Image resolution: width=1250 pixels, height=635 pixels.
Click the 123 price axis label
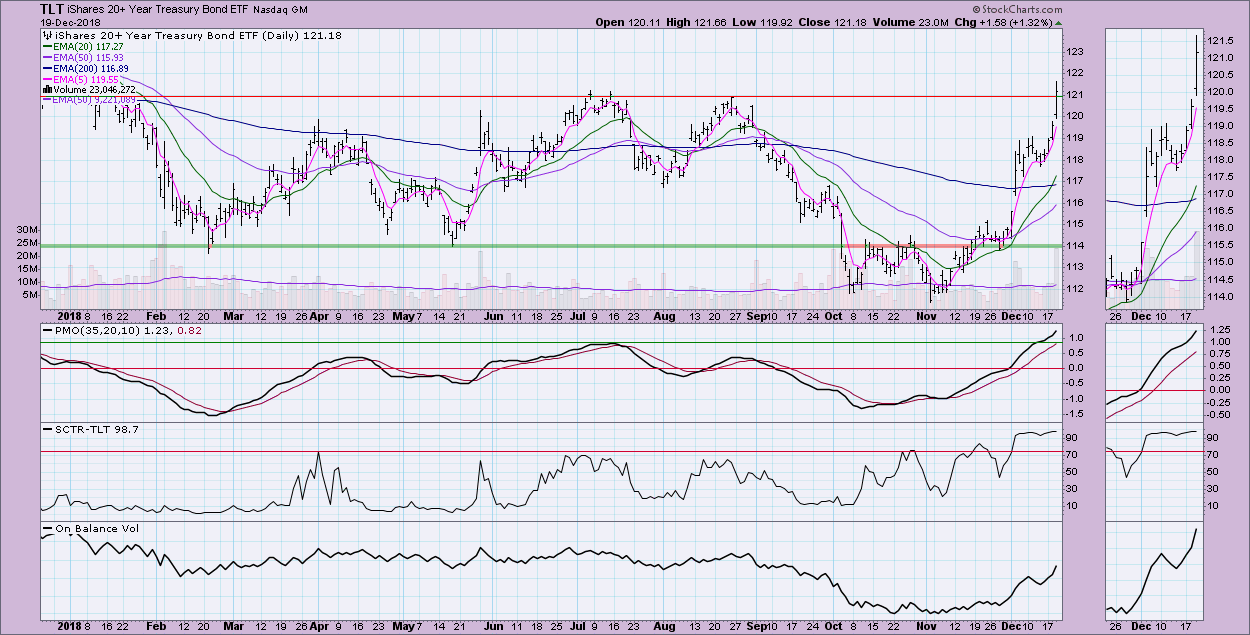click(x=1074, y=51)
